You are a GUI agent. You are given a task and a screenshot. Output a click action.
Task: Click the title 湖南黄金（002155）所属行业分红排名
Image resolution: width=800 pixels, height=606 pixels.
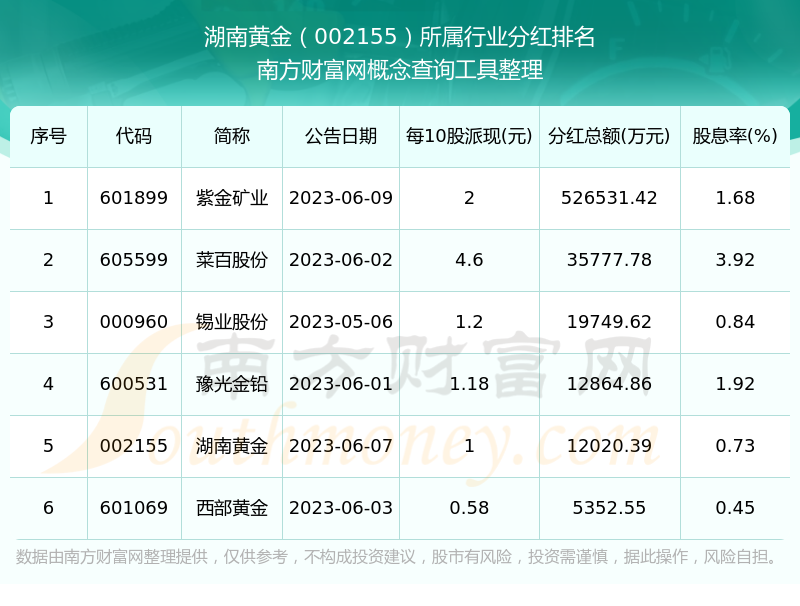(x=399, y=37)
